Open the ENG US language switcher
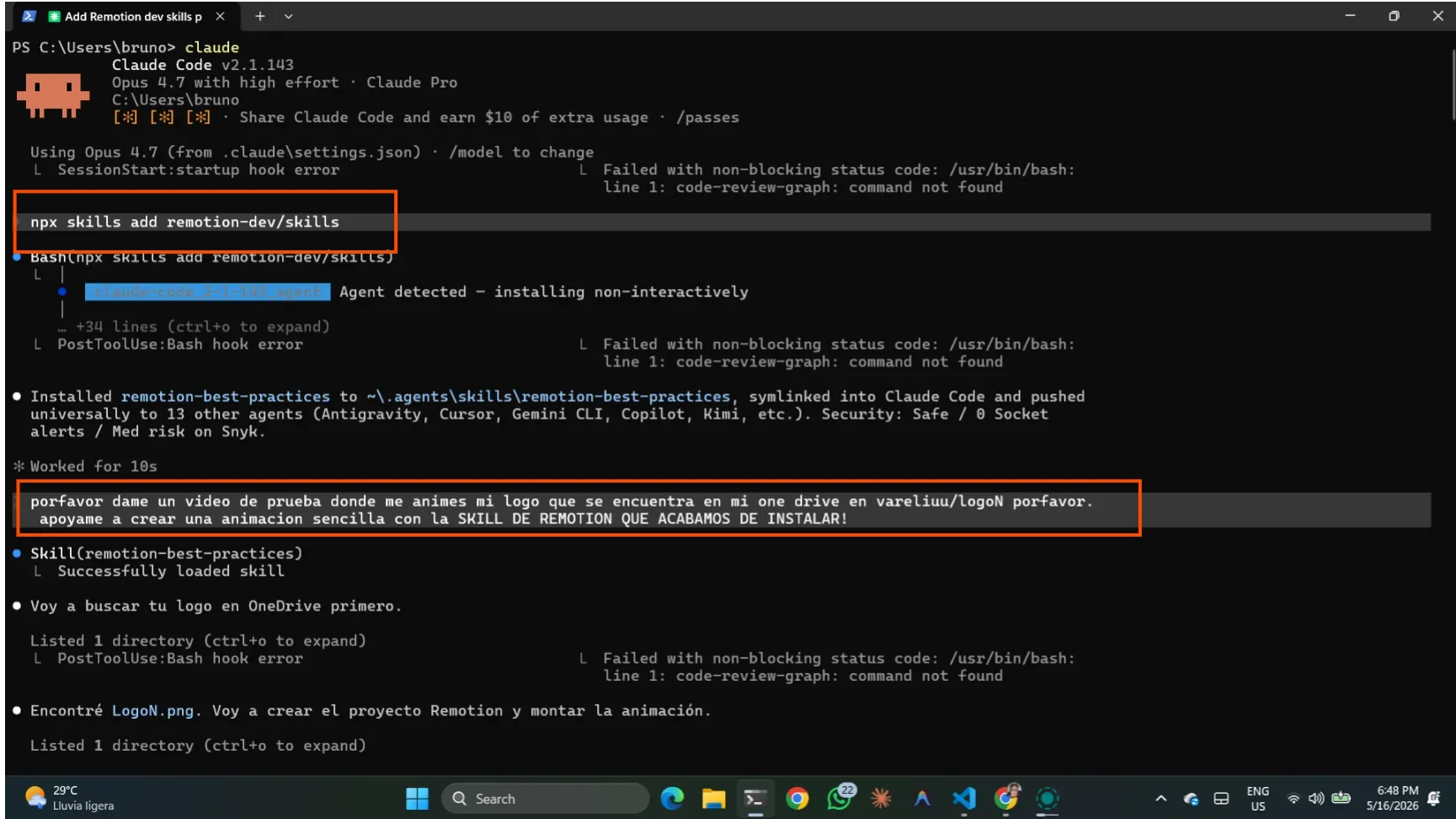The height and width of the screenshot is (819, 1456). [1258, 798]
